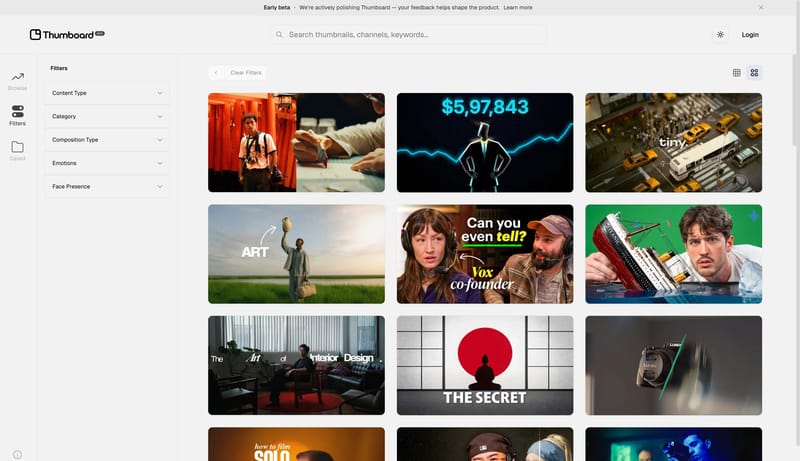Screen dimensions: 800x461
Task: Click Clear Filters button
Action: pyautogui.click(x=245, y=73)
